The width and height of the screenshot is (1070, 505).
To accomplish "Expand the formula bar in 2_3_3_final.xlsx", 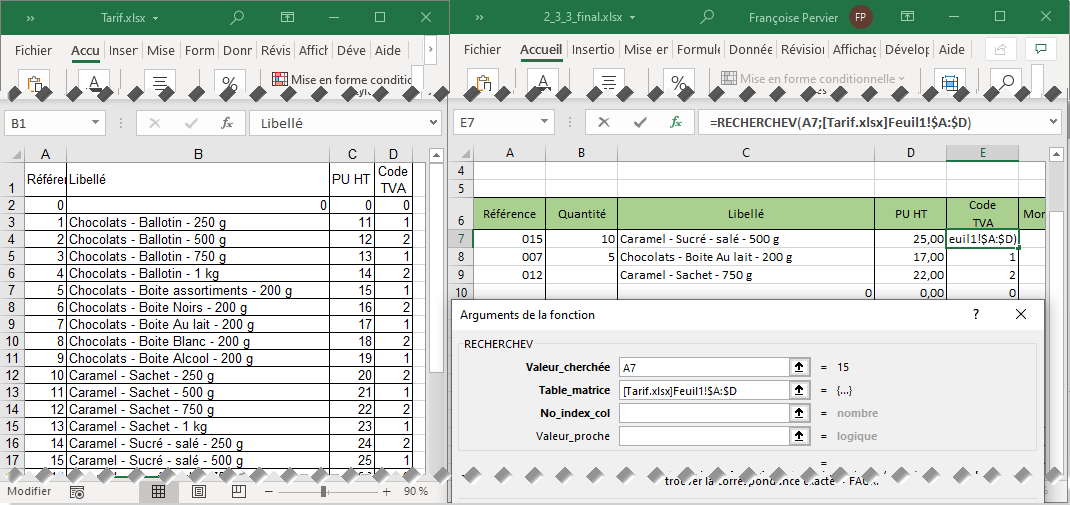I will pyautogui.click(x=1054, y=122).
